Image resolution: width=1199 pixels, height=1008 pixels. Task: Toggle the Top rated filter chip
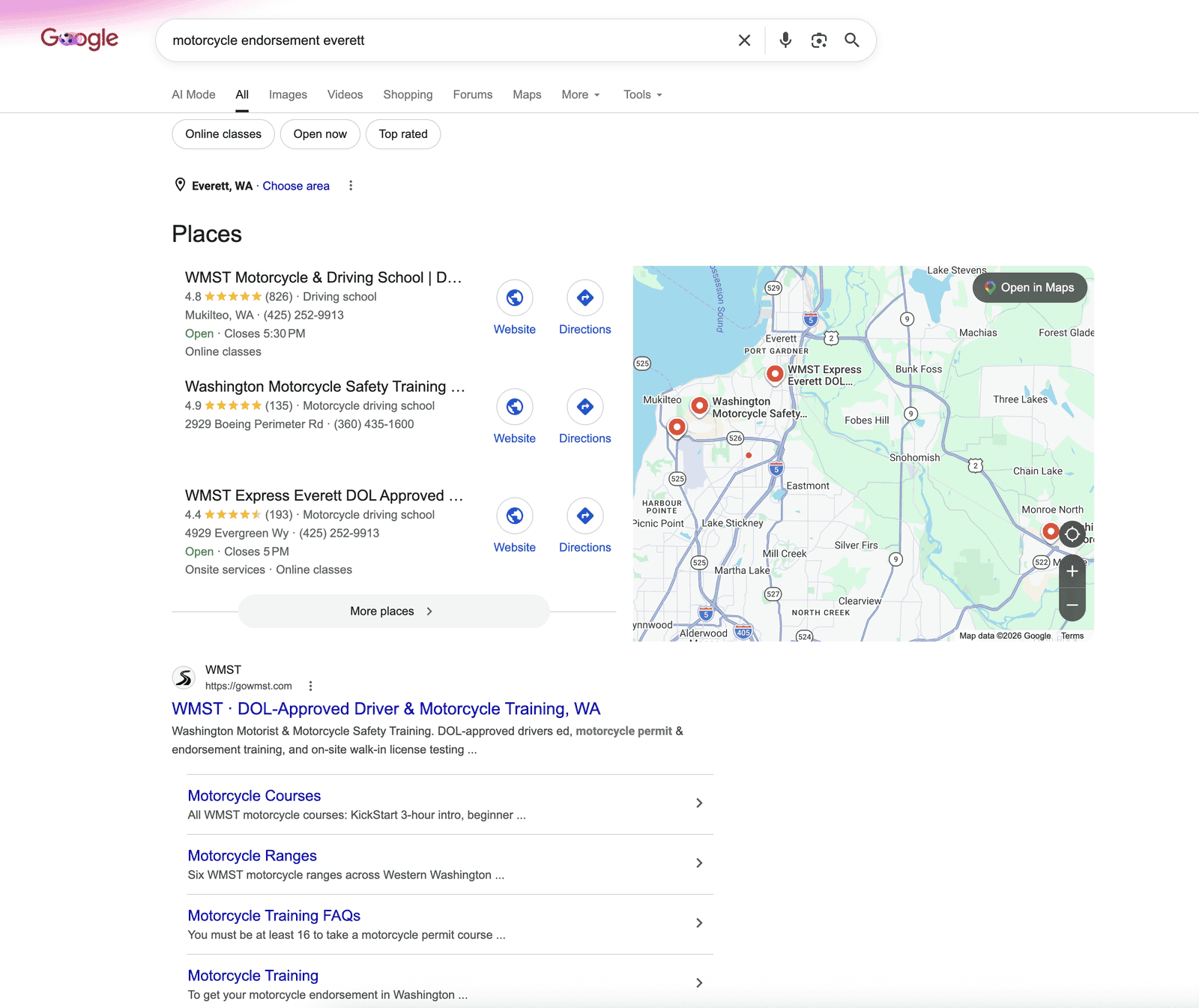(x=403, y=134)
